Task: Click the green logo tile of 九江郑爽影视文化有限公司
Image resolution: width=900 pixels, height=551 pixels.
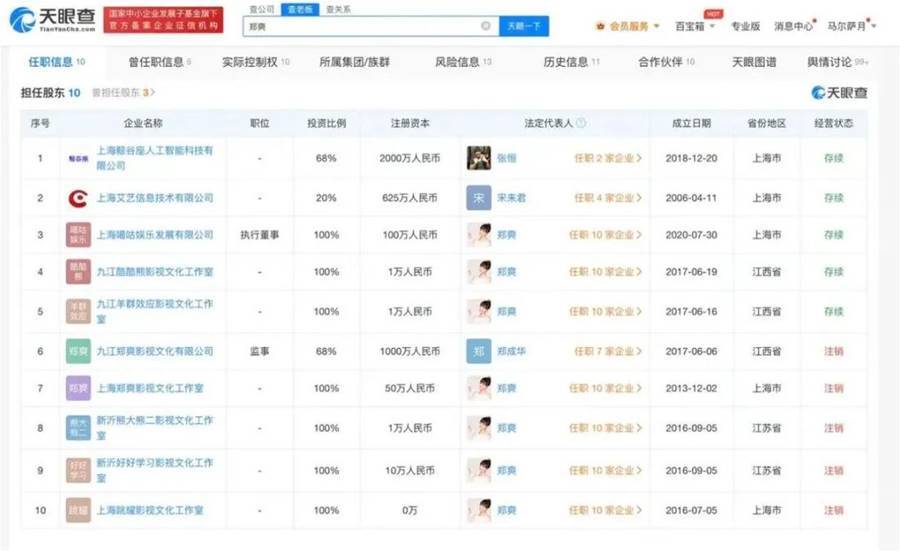Action: (79, 351)
